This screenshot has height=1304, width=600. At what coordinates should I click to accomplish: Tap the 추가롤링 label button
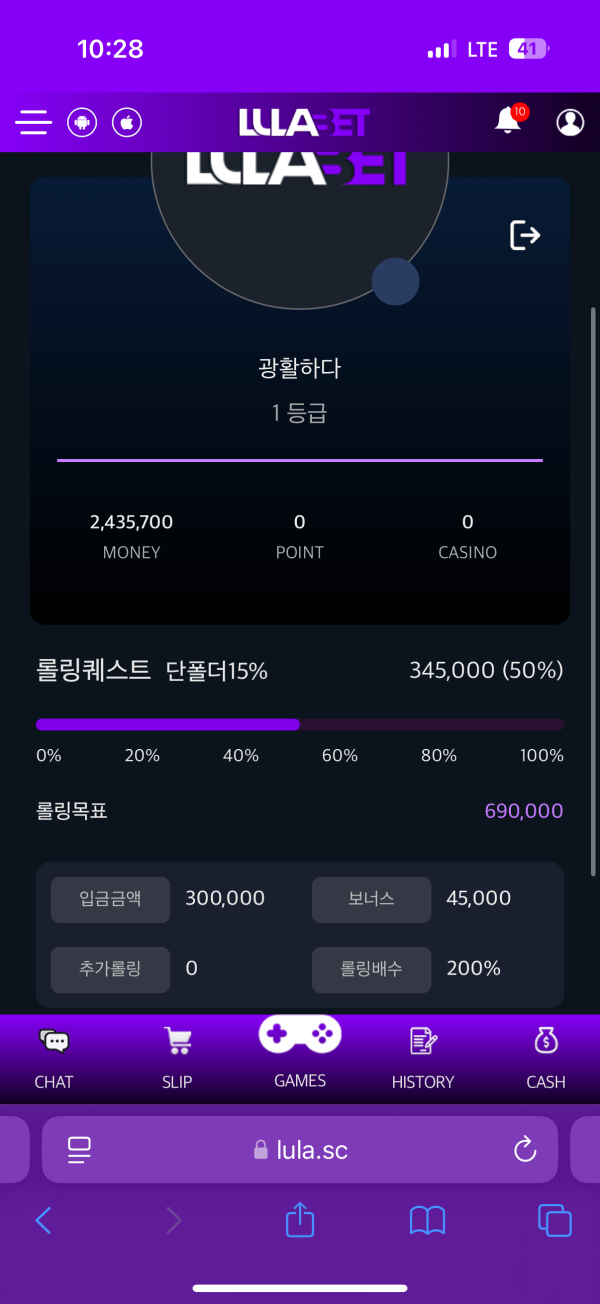pyautogui.click(x=110, y=969)
